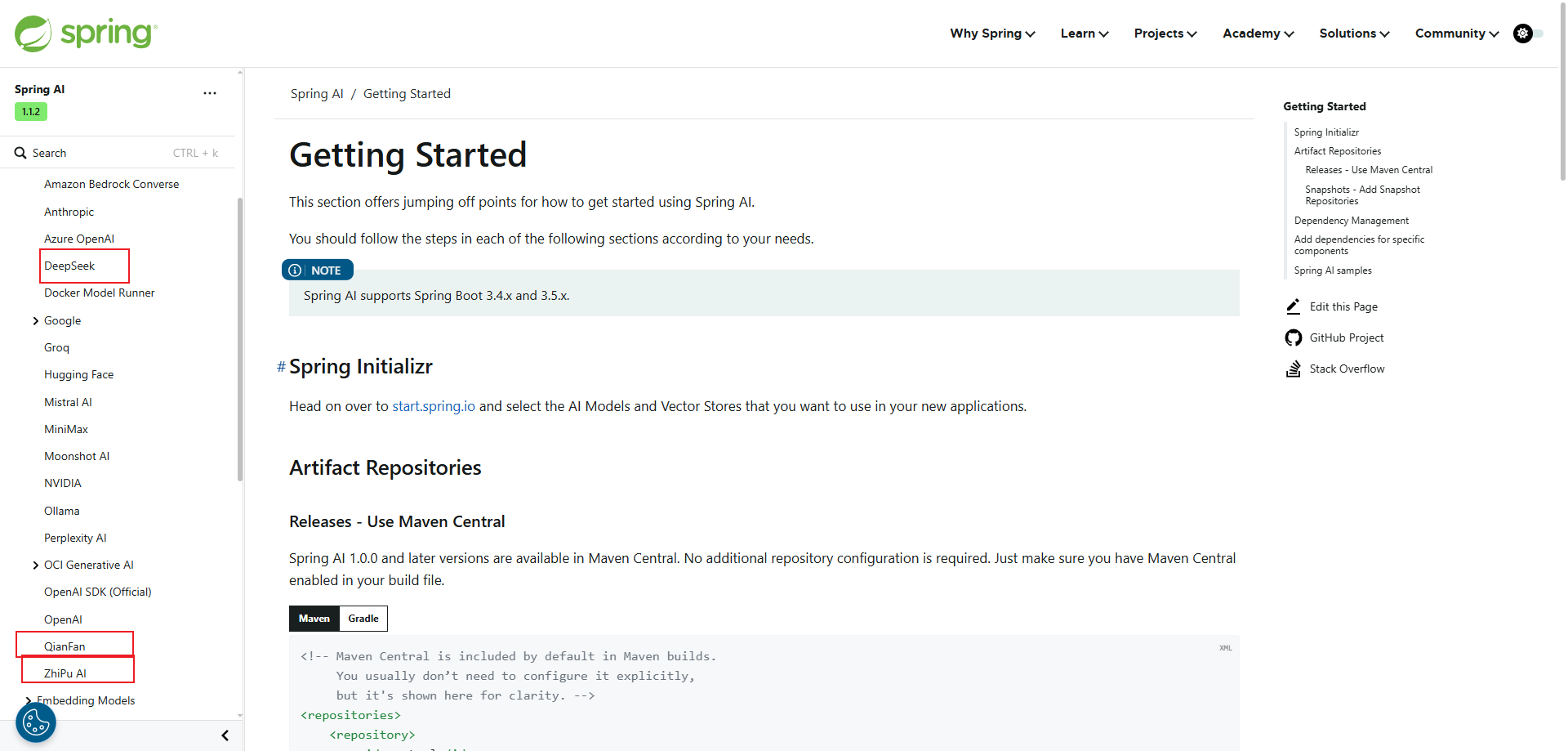1568x751 pixels.
Task: Click the main page vertical scrollbar
Action: 1563,90
